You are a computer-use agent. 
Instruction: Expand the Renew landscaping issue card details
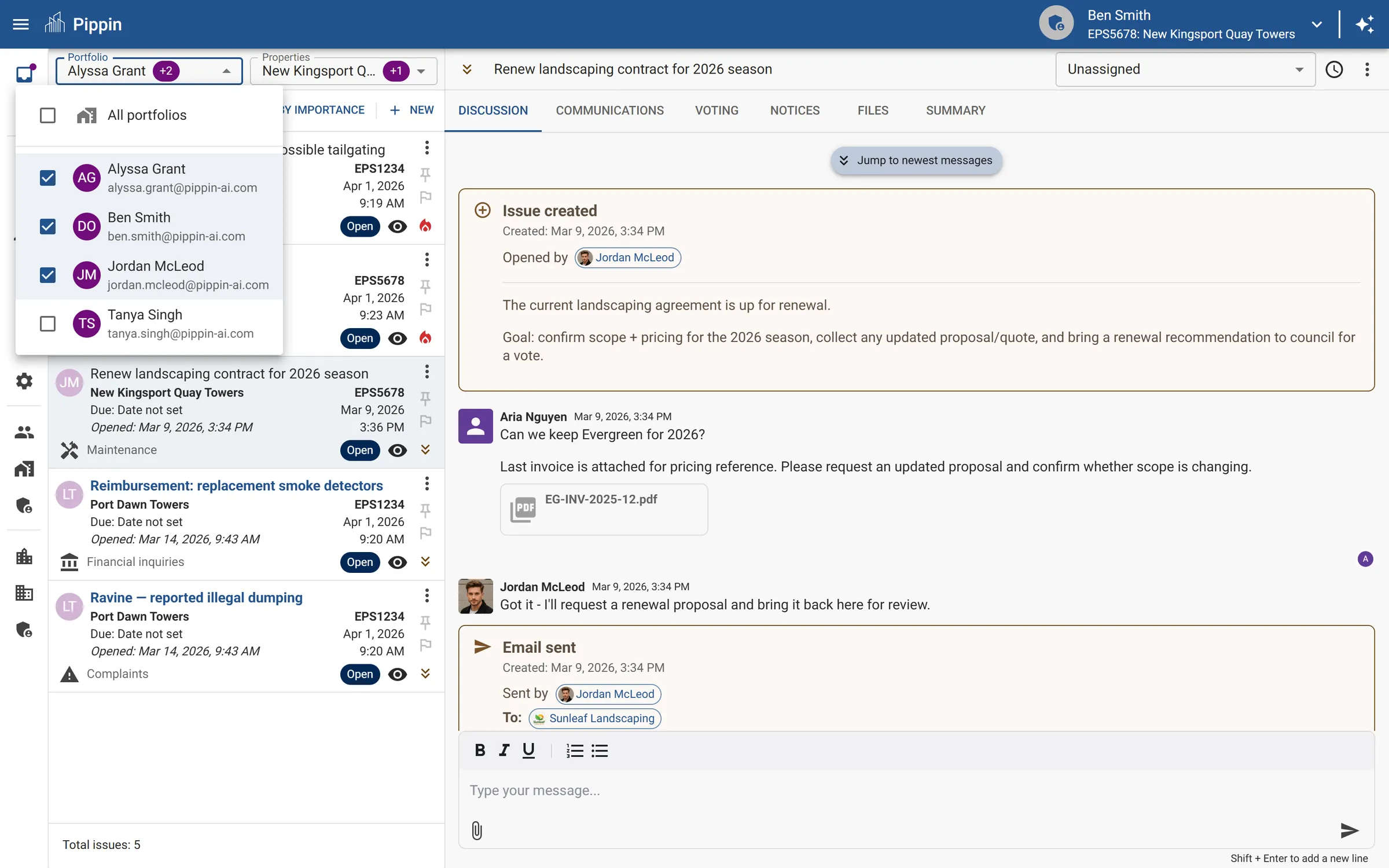(x=425, y=450)
